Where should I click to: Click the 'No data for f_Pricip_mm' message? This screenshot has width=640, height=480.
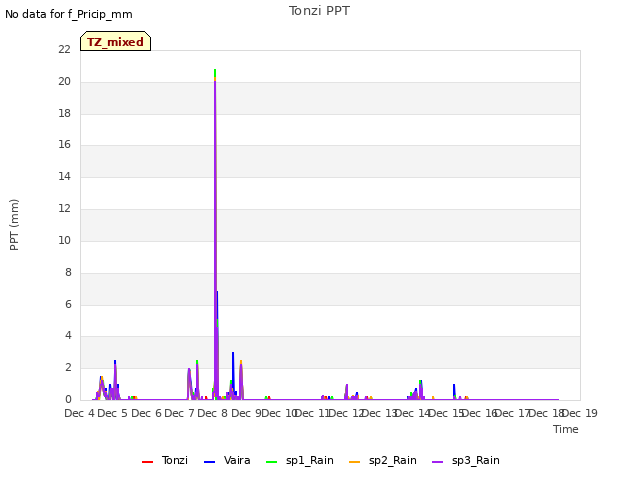(69, 14)
